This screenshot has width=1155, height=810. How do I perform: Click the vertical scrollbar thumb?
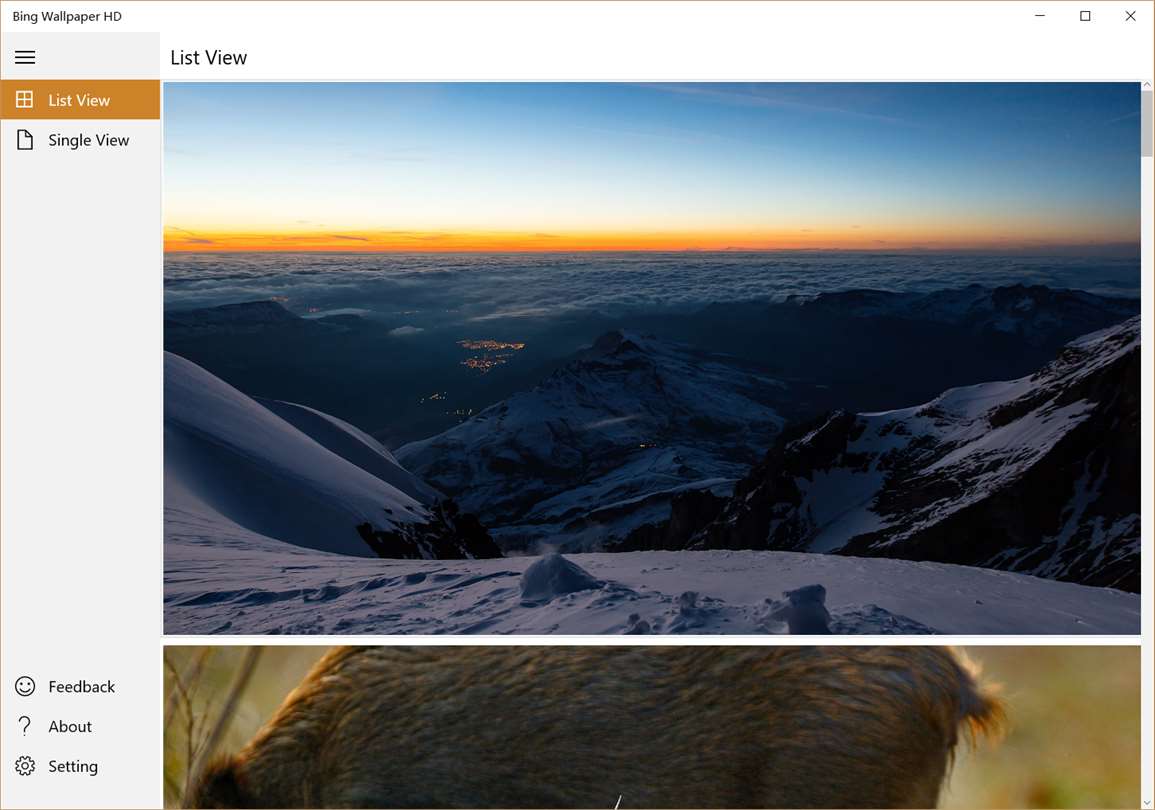1147,124
